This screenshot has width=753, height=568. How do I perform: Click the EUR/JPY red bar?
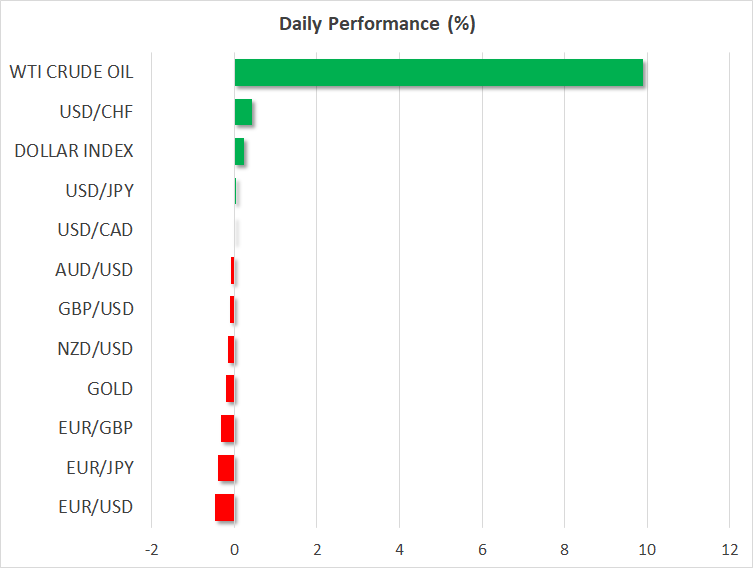point(226,468)
